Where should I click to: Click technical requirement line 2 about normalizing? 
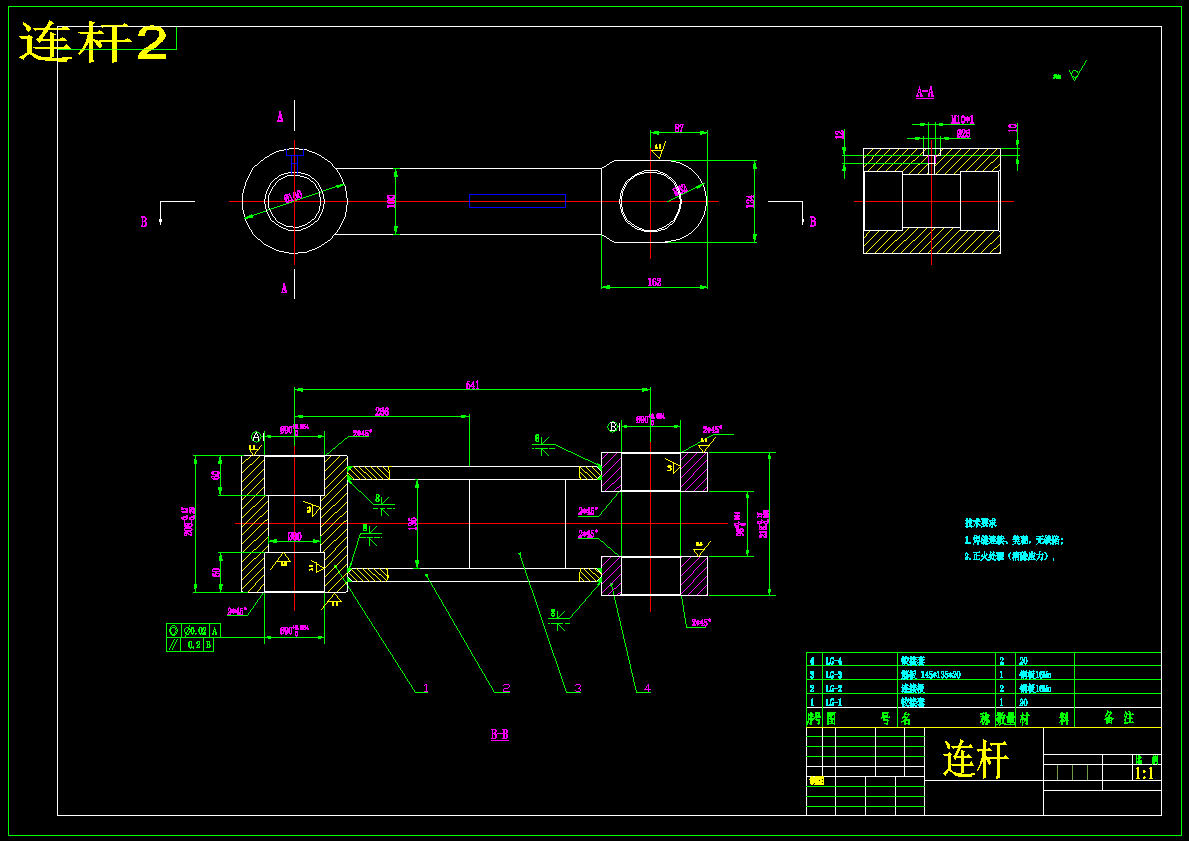click(1009, 556)
